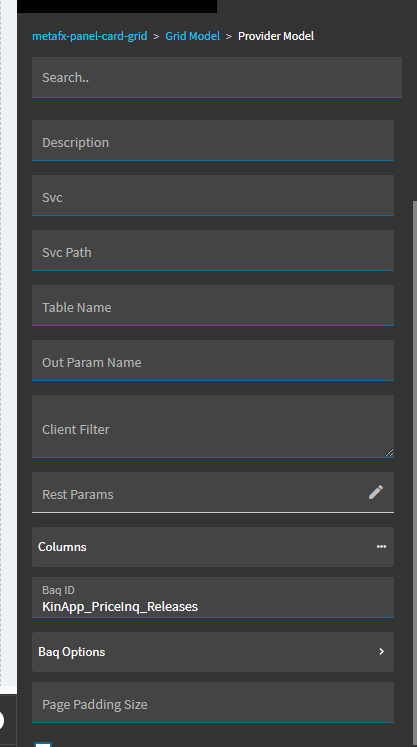Click inside the Client Filter text area

coord(213,426)
